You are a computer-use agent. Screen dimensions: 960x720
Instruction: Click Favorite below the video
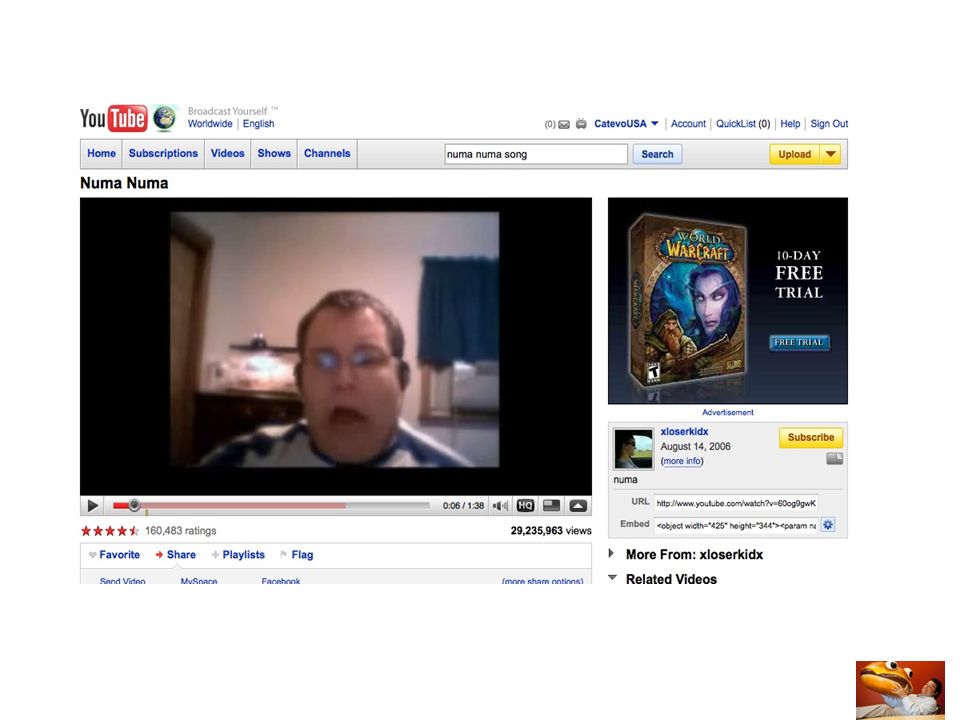click(114, 555)
